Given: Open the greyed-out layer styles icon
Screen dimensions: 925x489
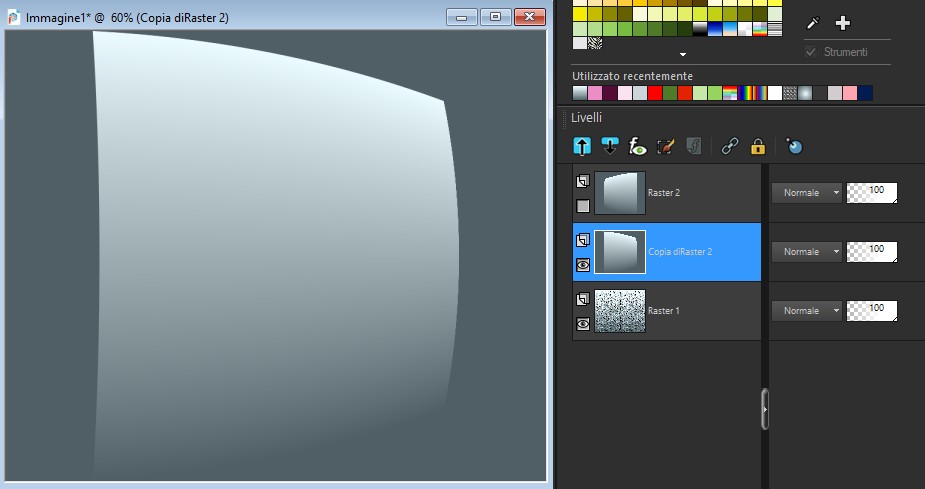Looking at the screenshot, I should click(x=694, y=146).
